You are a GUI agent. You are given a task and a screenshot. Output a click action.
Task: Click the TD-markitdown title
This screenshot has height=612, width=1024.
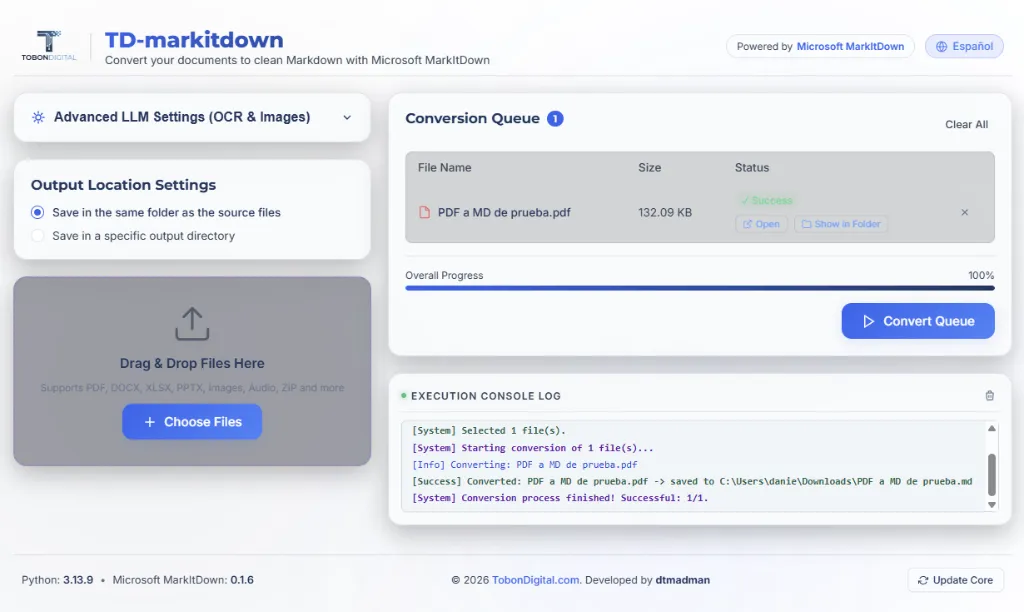(x=194, y=40)
